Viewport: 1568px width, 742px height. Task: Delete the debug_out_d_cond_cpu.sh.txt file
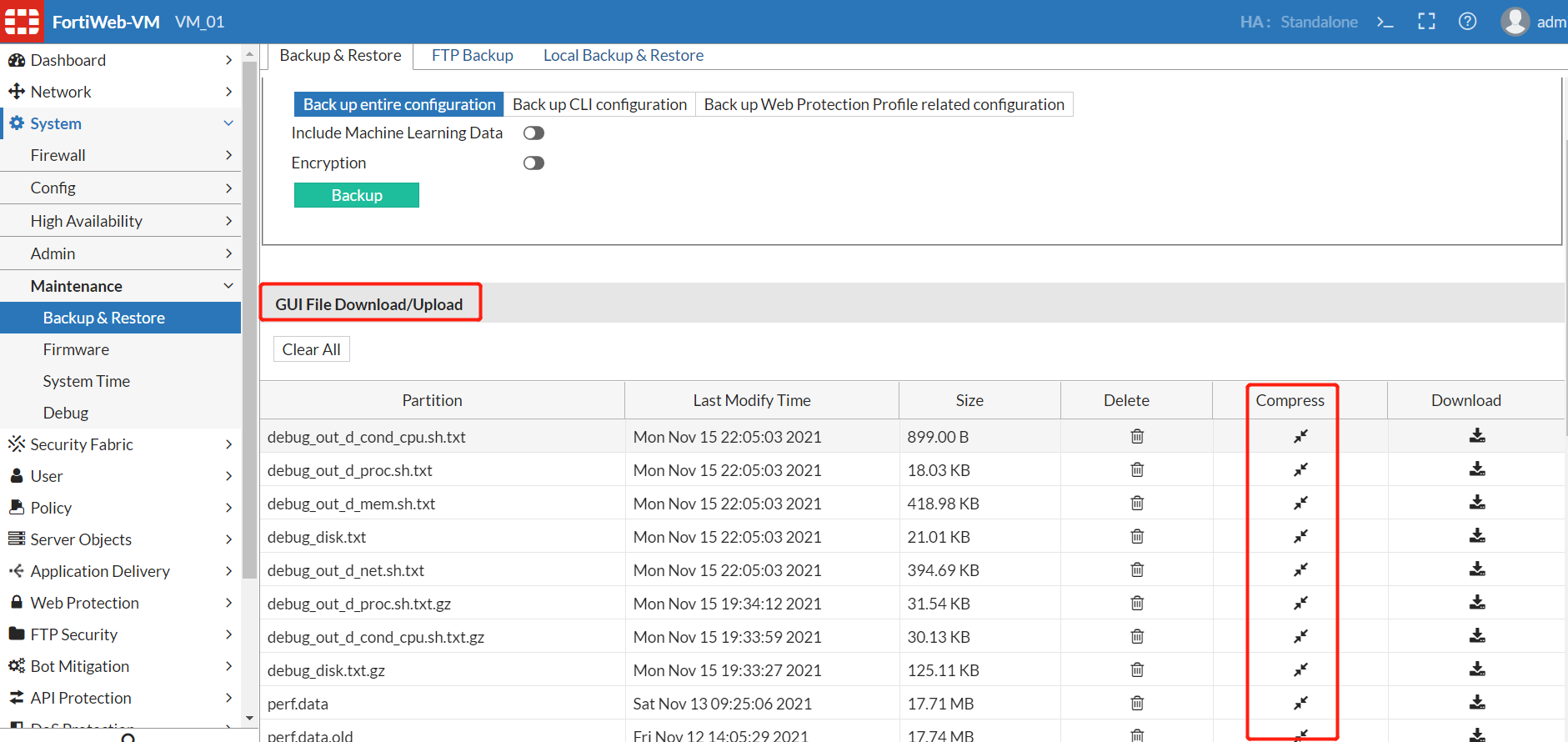click(1136, 437)
